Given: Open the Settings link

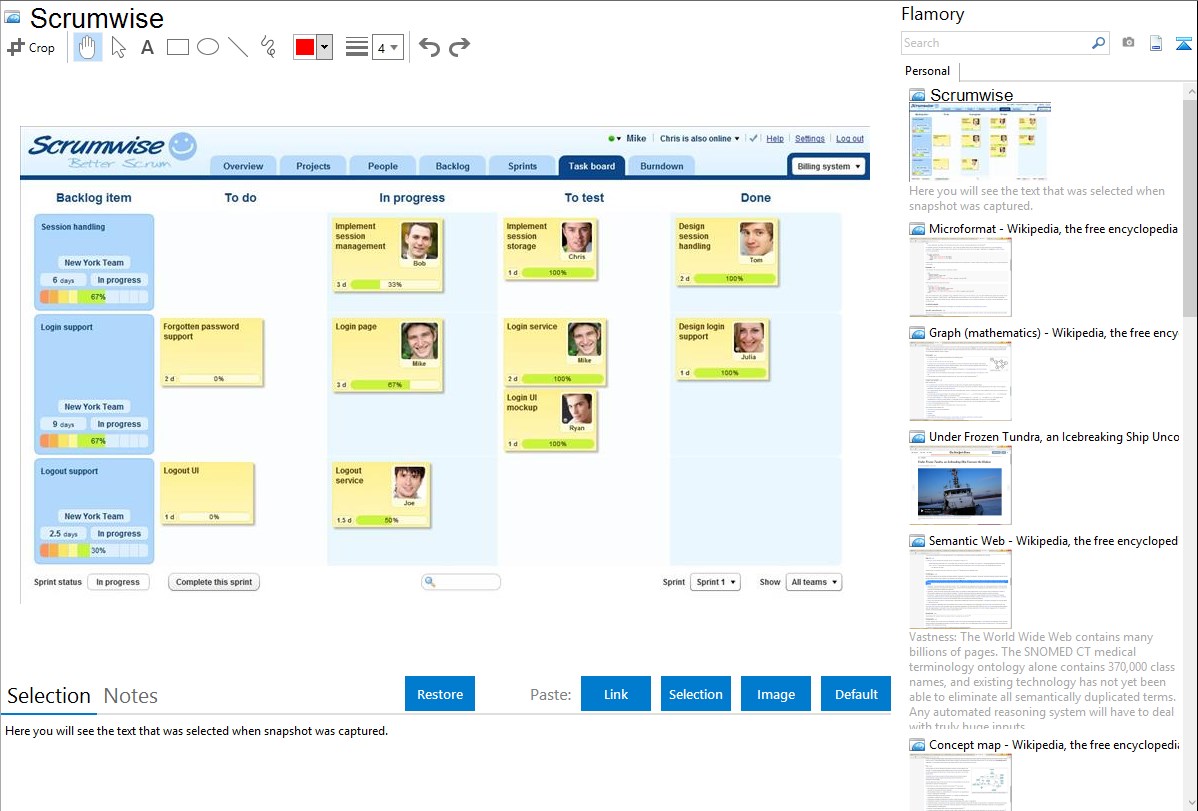Looking at the screenshot, I should pyautogui.click(x=810, y=138).
